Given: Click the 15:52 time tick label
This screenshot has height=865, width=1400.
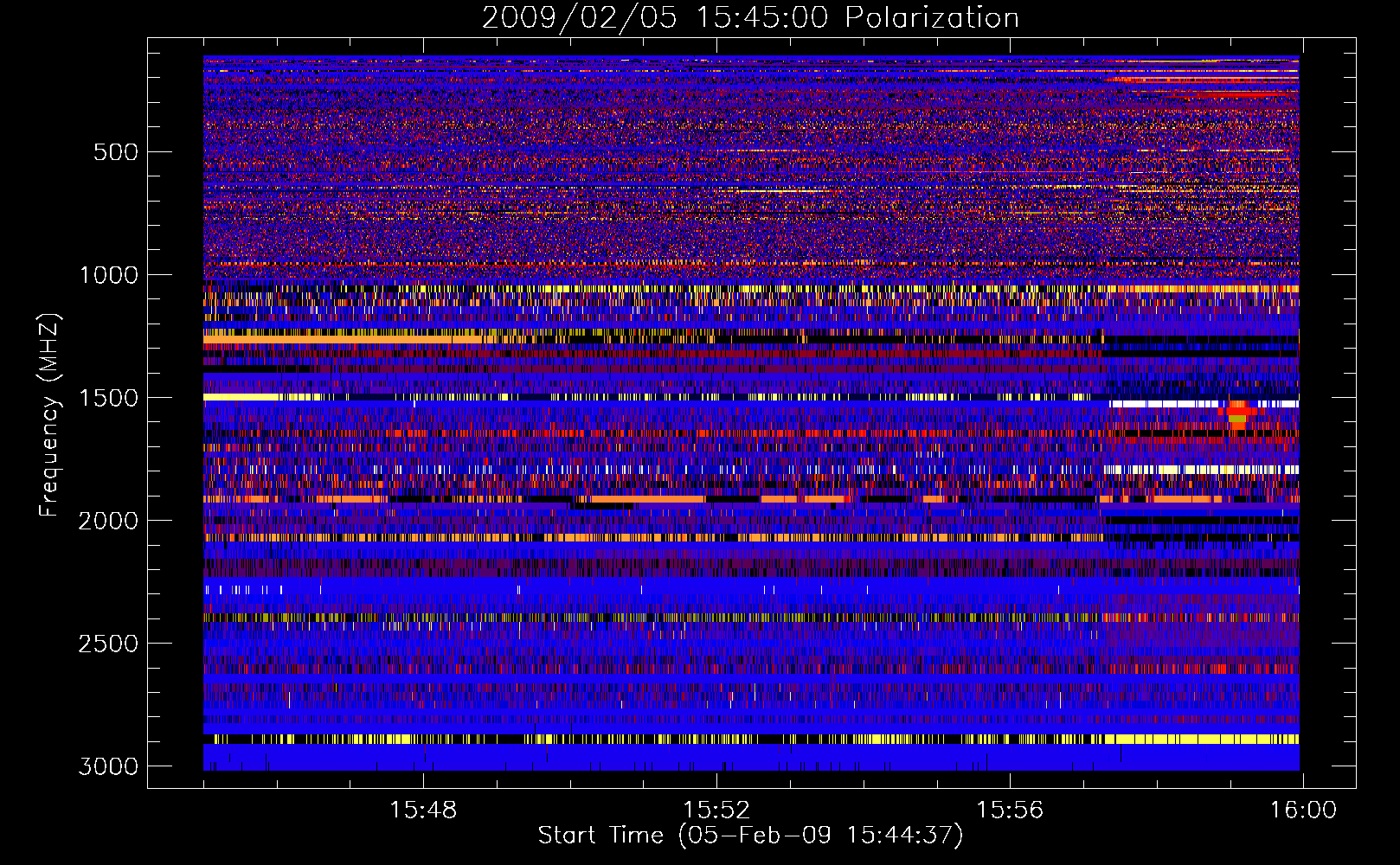Looking at the screenshot, I should (716, 811).
